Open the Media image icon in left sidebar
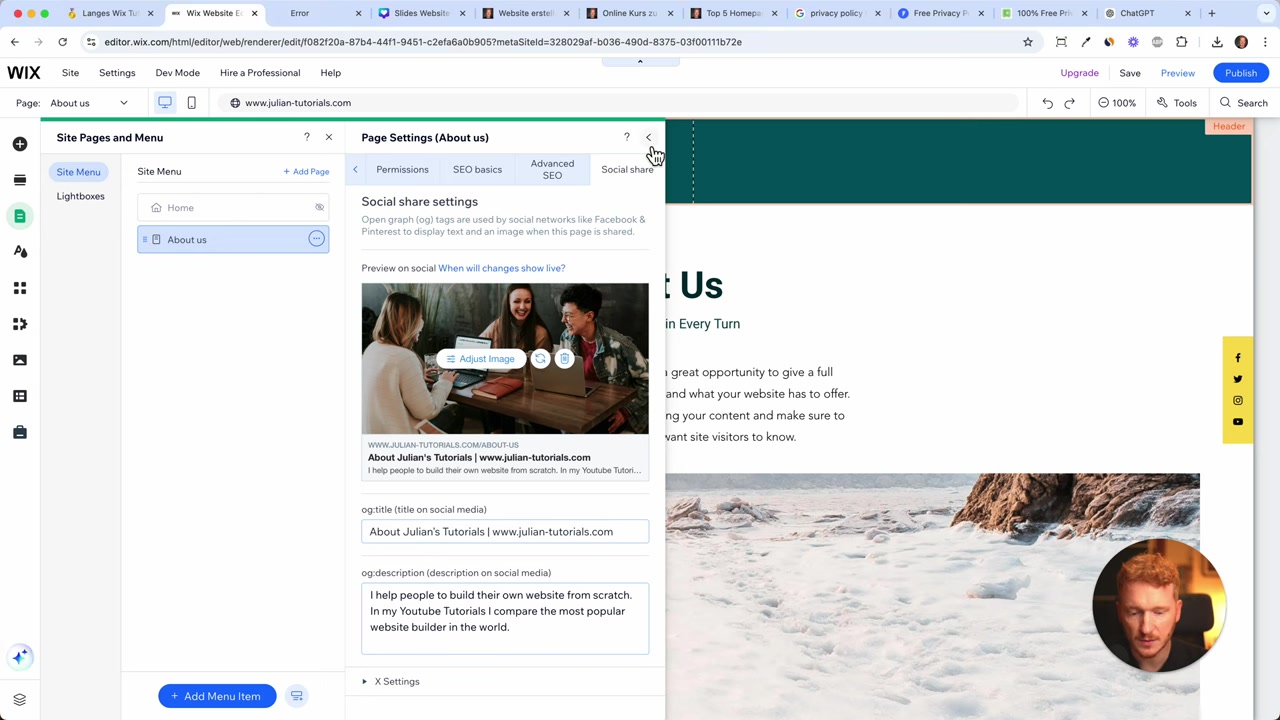Viewport: 1280px width, 720px height. click(20, 360)
